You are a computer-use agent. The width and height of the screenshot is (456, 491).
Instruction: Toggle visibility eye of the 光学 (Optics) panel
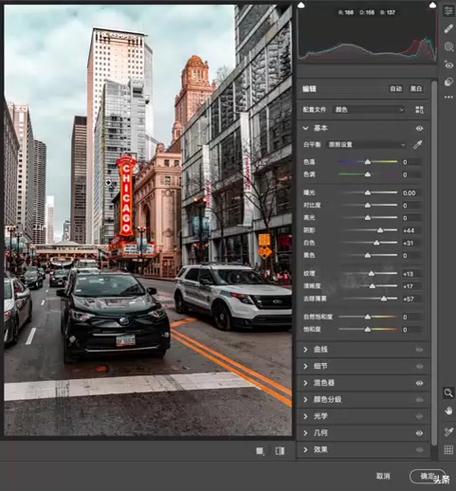pos(419,416)
